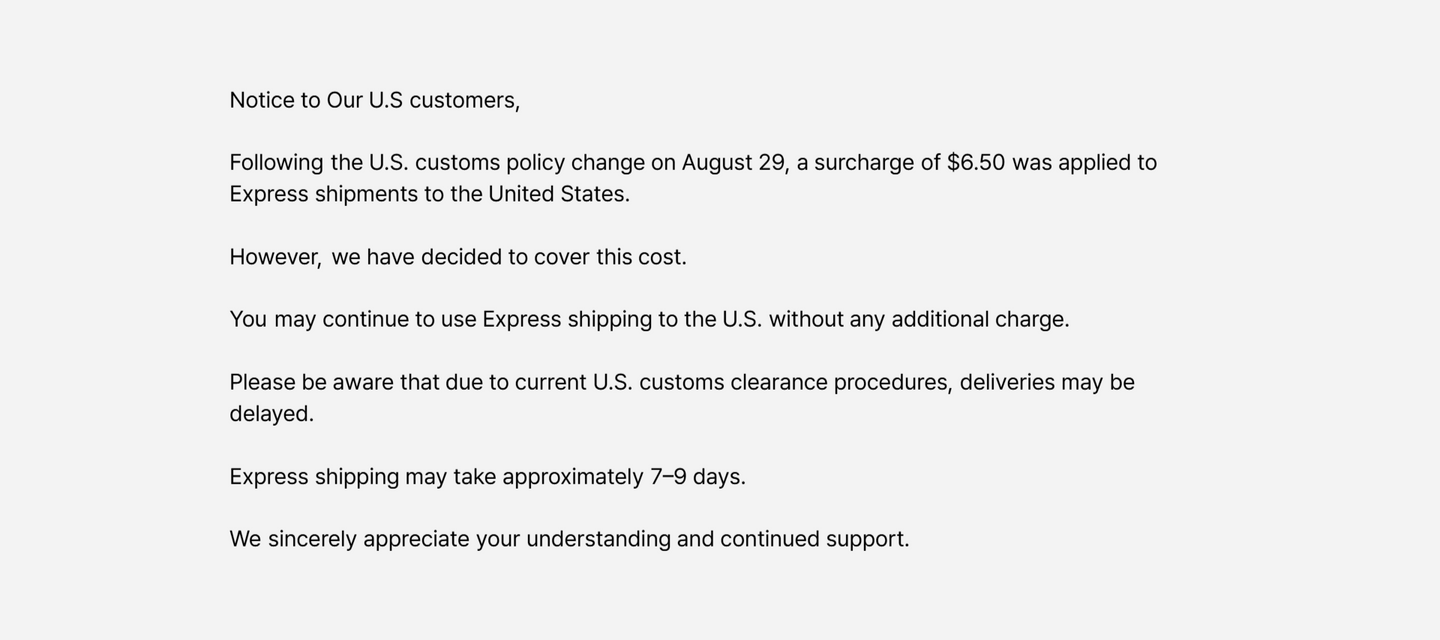
Task: Click the phrase "We sincerely appreciate"
Action: (349, 539)
